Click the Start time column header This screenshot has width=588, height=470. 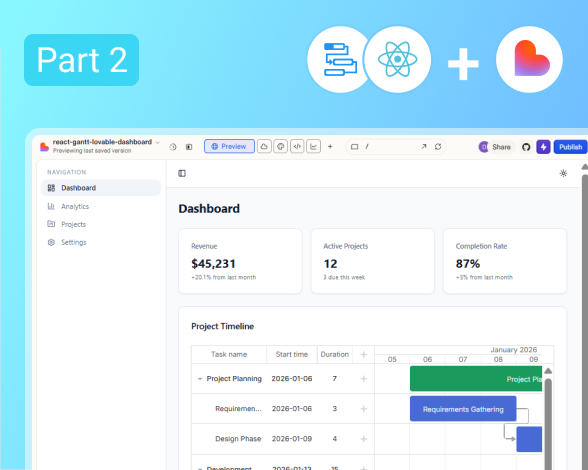click(292, 354)
